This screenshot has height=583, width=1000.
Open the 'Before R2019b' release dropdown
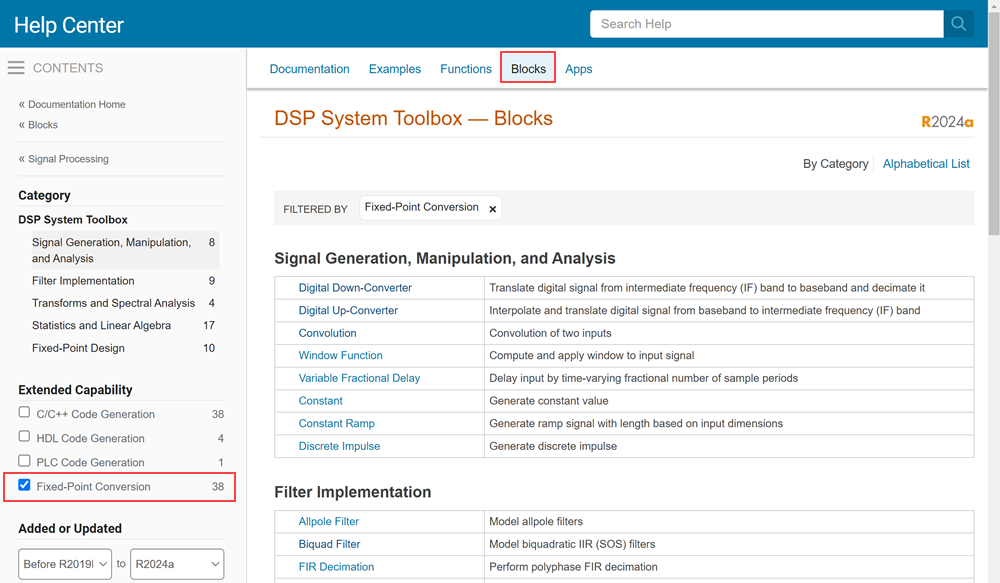click(65, 564)
